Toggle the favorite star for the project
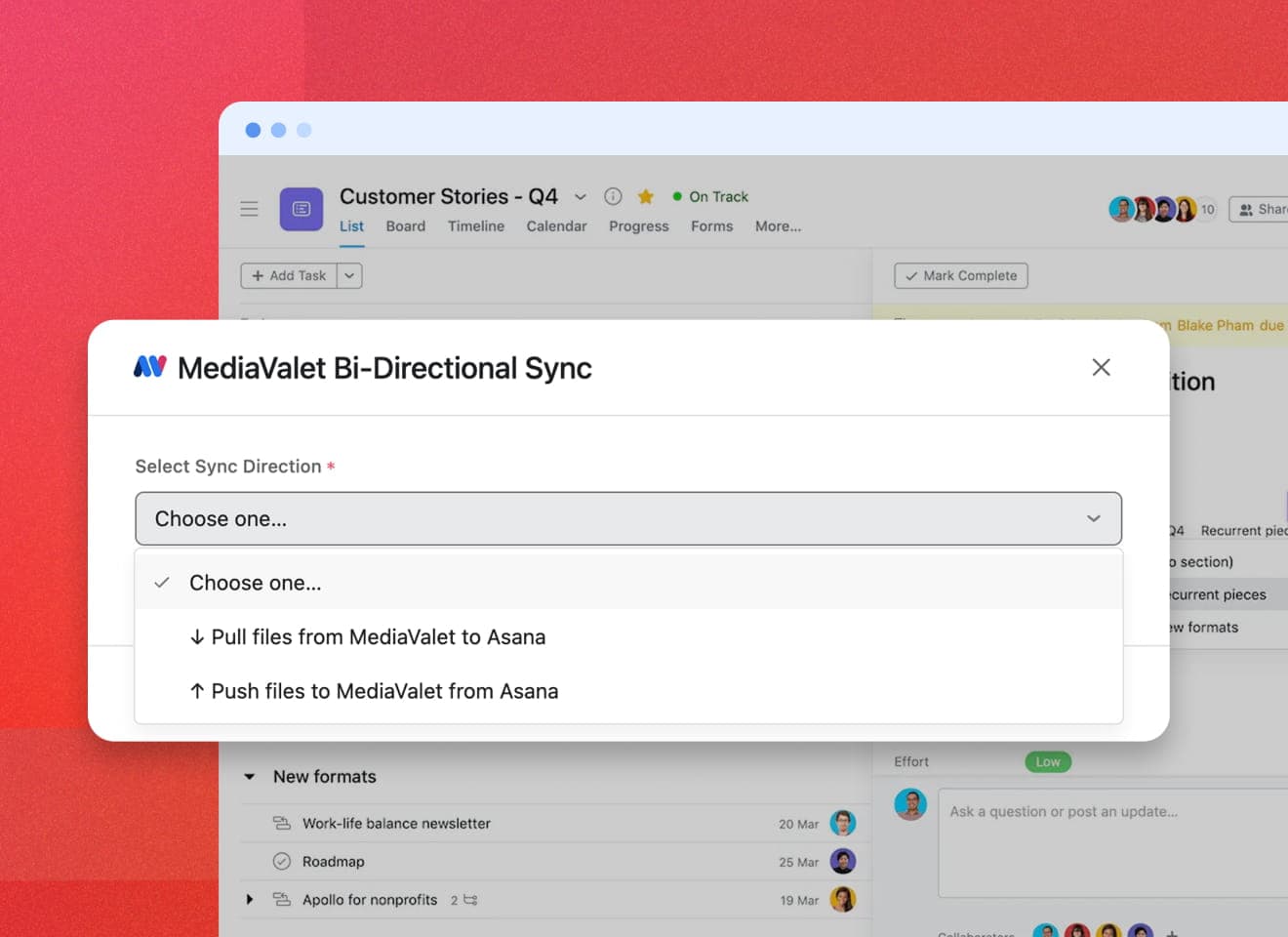 (645, 197)
